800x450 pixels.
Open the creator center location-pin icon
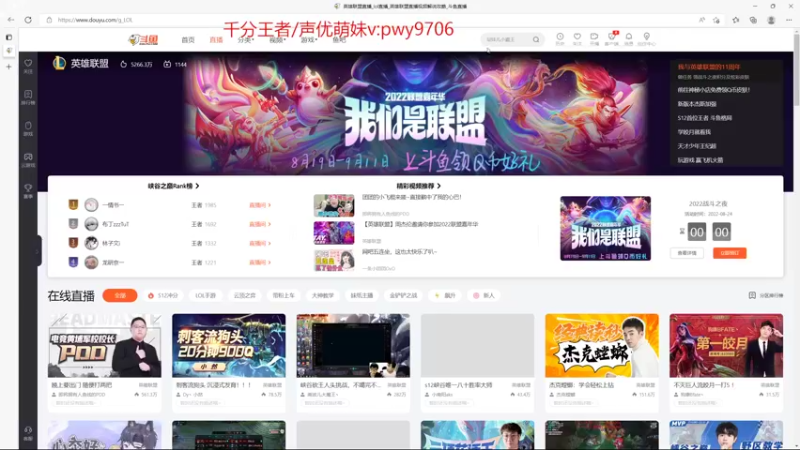click(x=646, y=37)
